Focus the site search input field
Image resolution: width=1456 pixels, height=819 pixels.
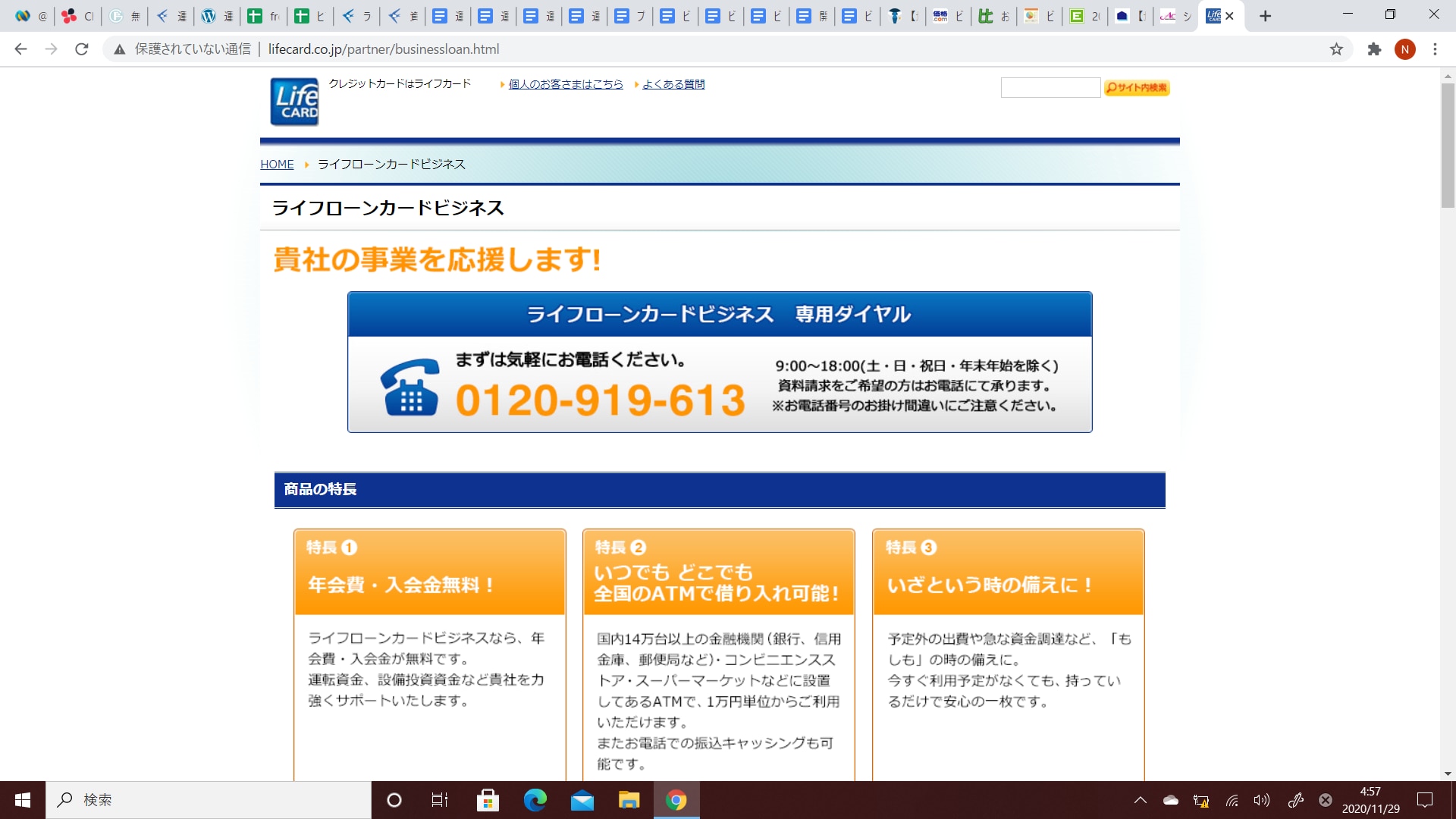(1050, 88)
